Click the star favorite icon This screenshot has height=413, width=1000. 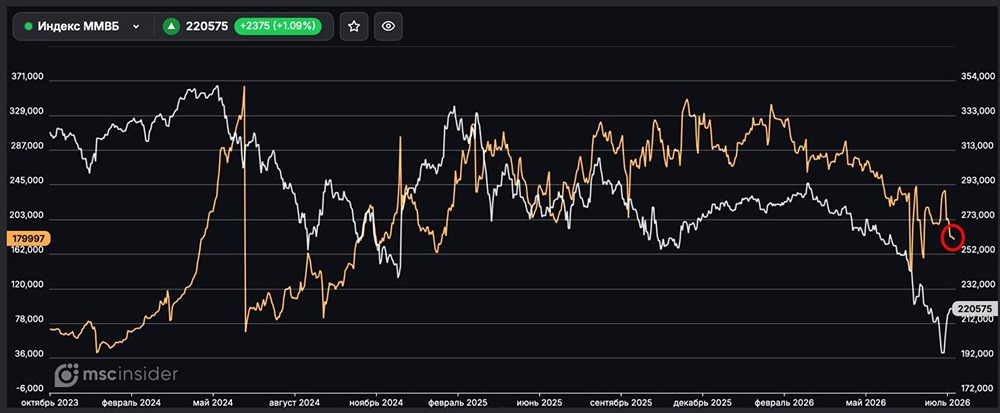(x=354, y=26)
